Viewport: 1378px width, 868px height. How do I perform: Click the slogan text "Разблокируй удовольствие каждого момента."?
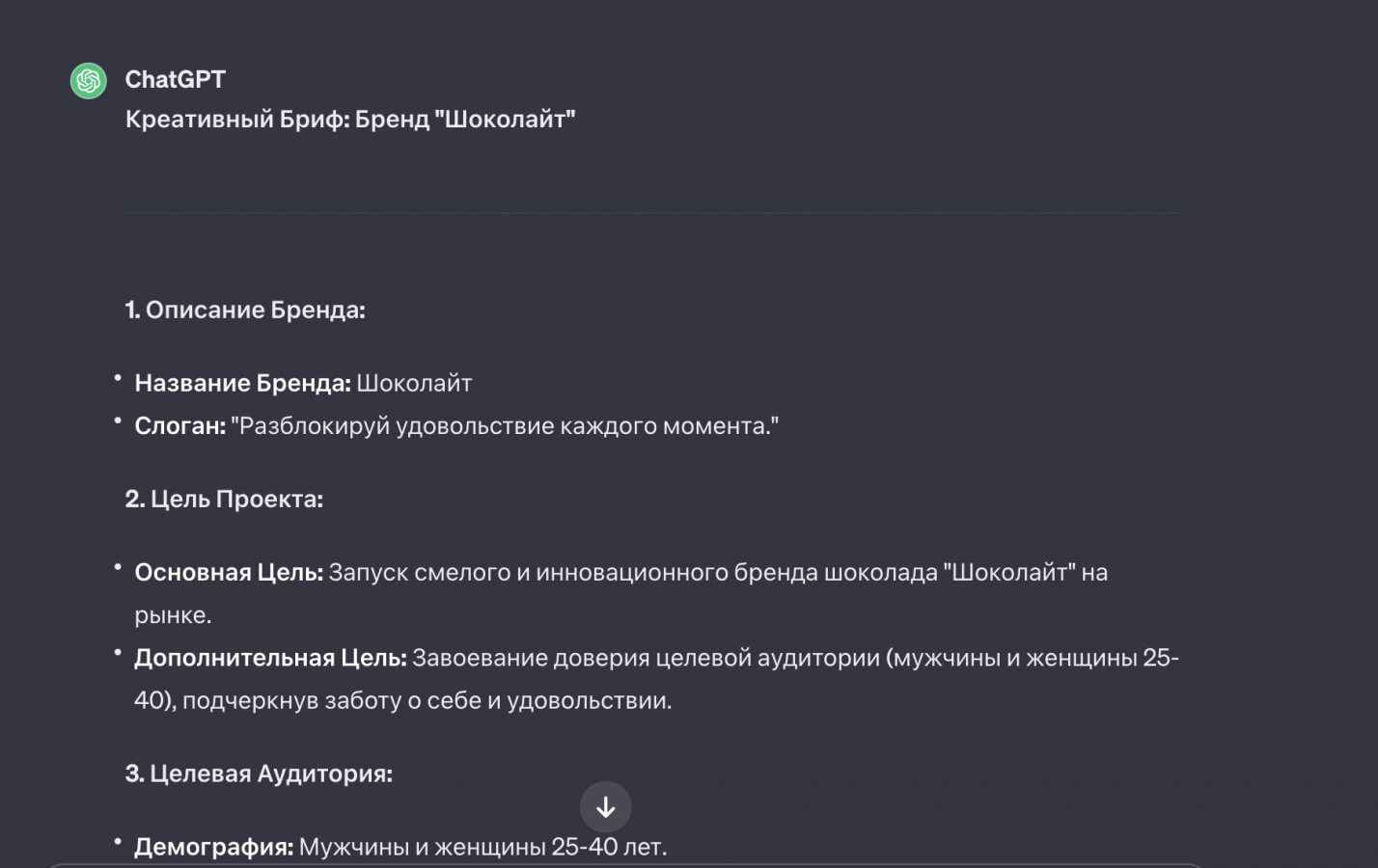click(504, 425)
